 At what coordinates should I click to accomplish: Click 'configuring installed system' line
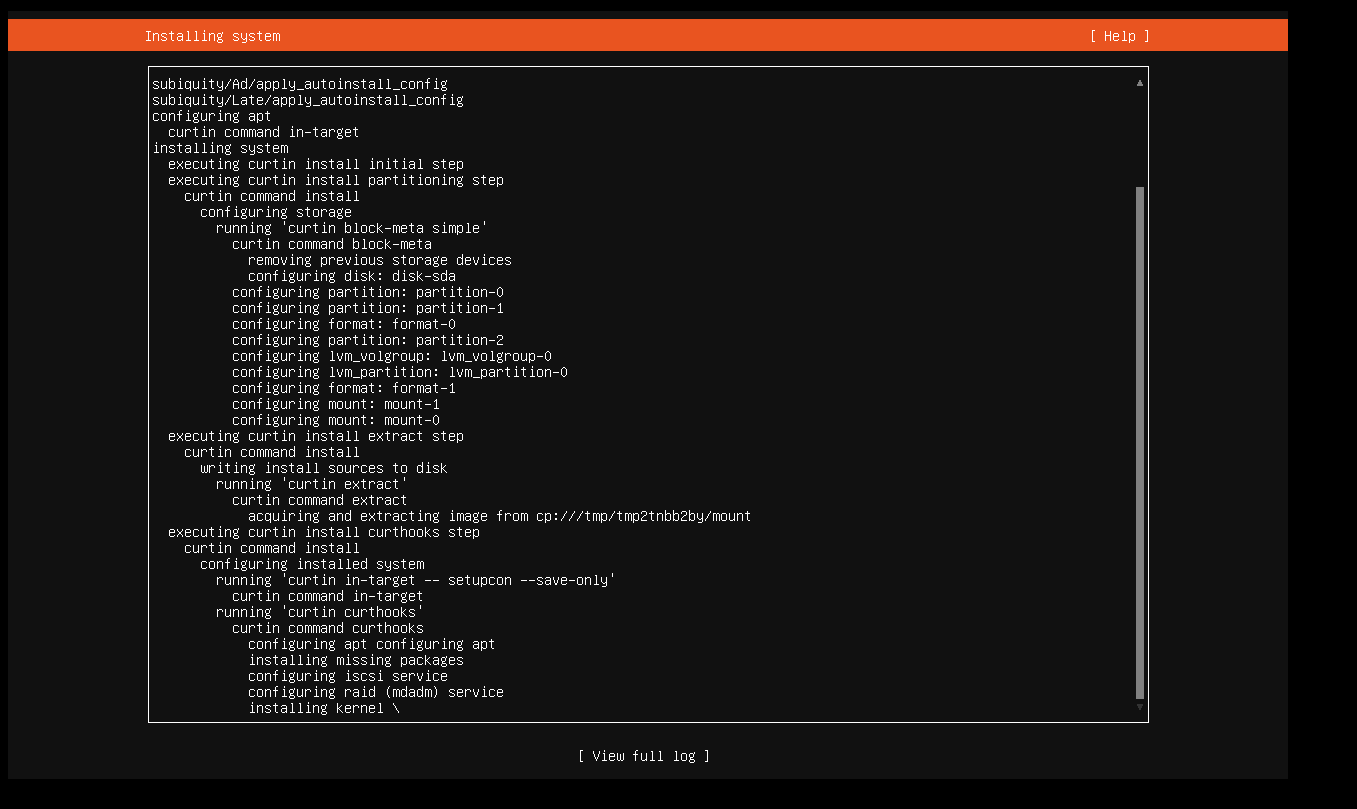pos(312,564)
